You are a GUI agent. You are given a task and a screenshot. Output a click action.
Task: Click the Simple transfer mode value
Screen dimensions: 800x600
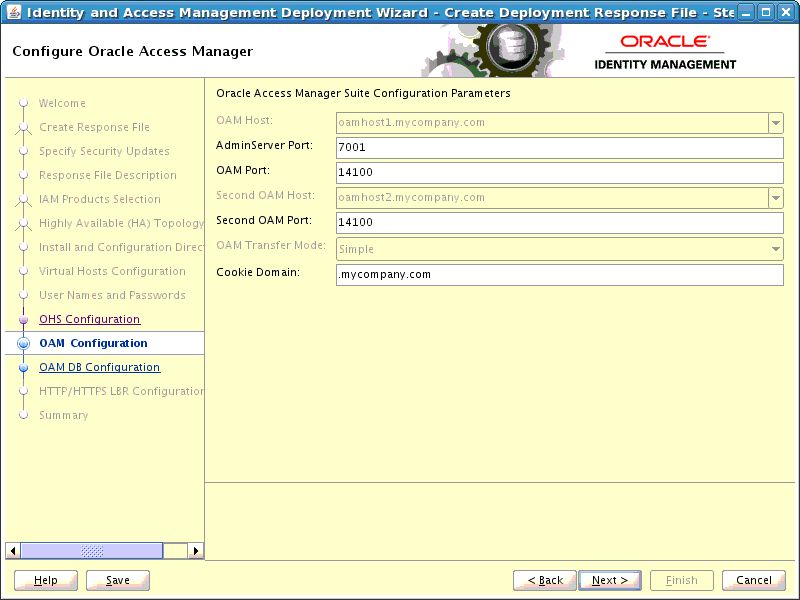pos(356,249)
